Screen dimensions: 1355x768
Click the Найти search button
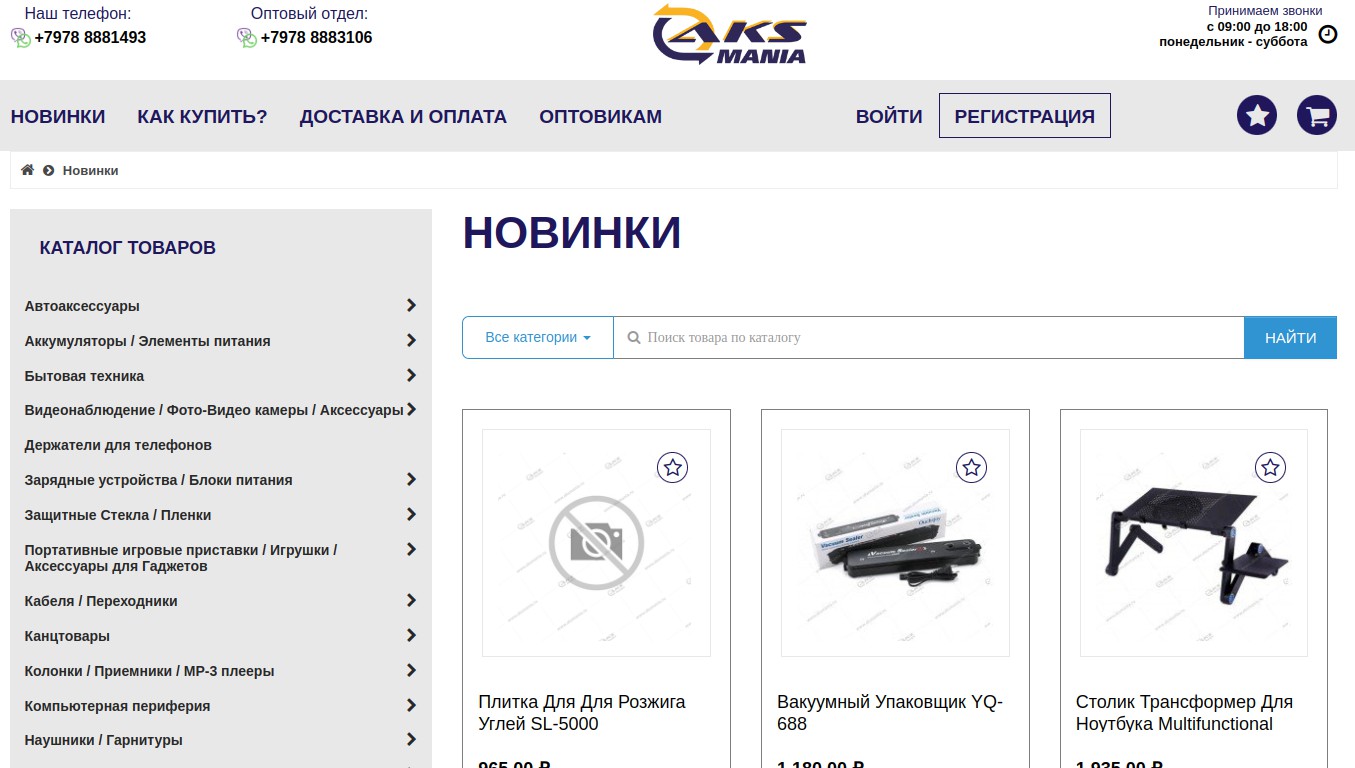click(1291, 338)
